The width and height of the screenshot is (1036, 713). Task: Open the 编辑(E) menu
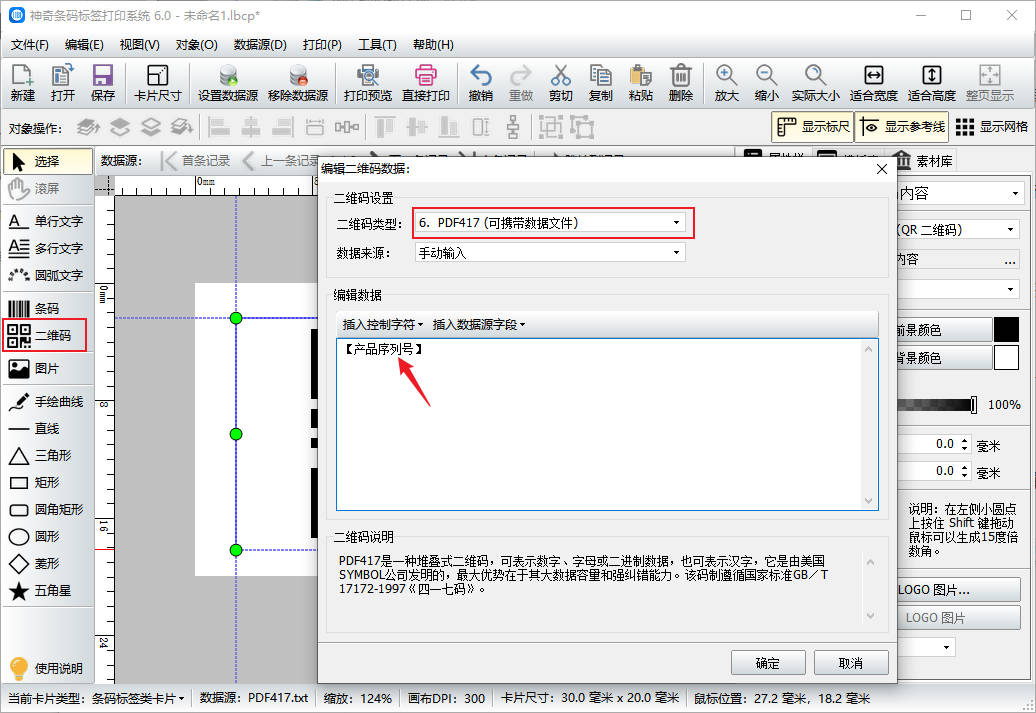pos(84,45)
